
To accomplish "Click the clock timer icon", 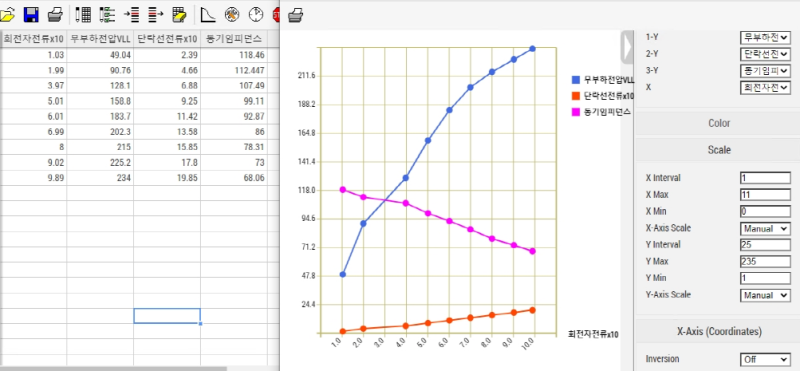I will click(256, 15).
